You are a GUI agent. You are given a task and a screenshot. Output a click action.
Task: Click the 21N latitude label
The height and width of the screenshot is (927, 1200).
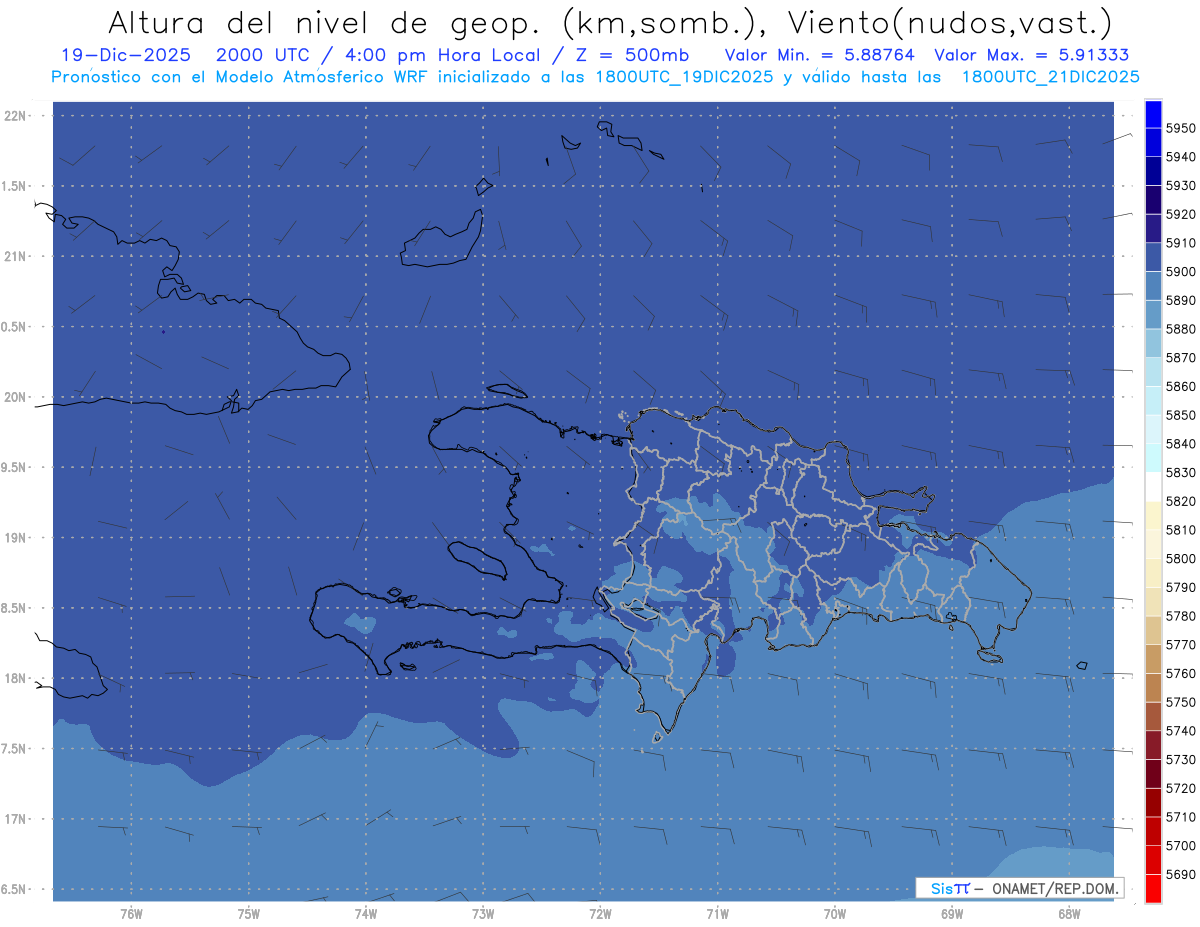tap(16, 256)
